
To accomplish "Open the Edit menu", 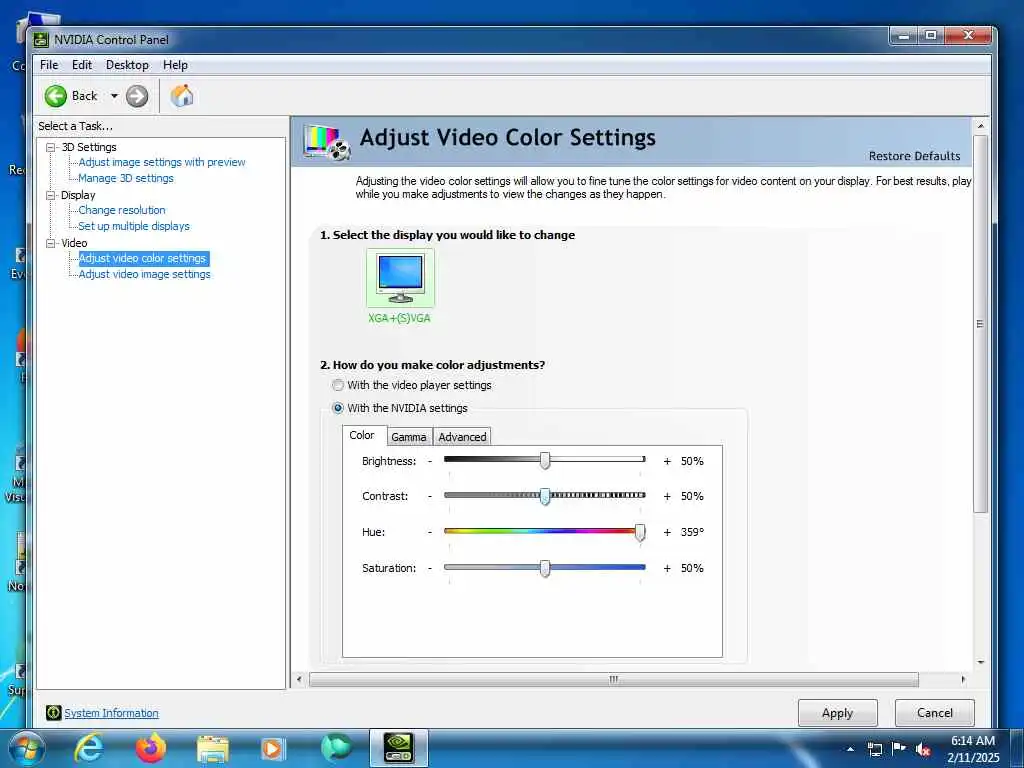I will (x=82, y=65).
